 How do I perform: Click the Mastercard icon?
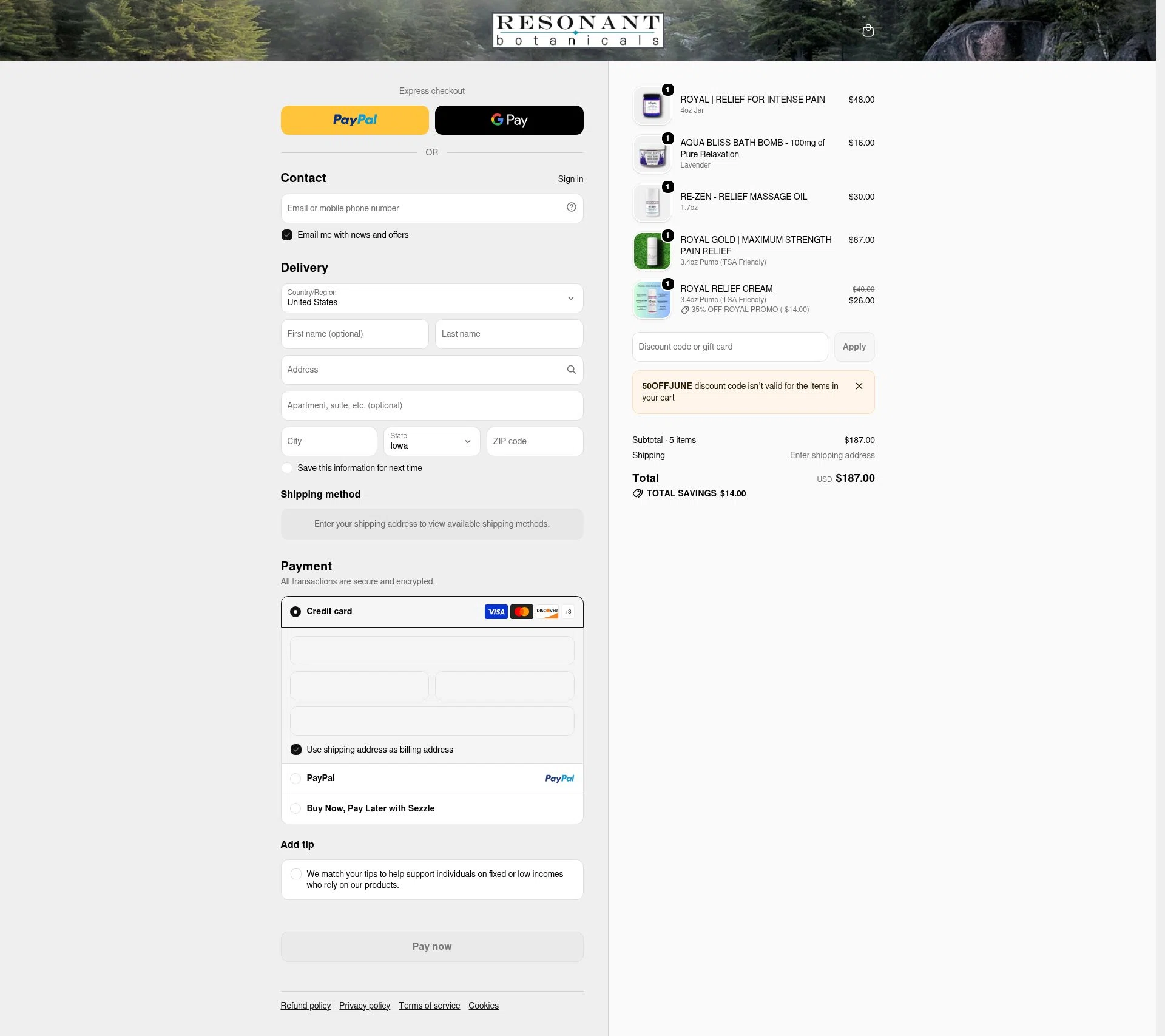tap(522, 612)
